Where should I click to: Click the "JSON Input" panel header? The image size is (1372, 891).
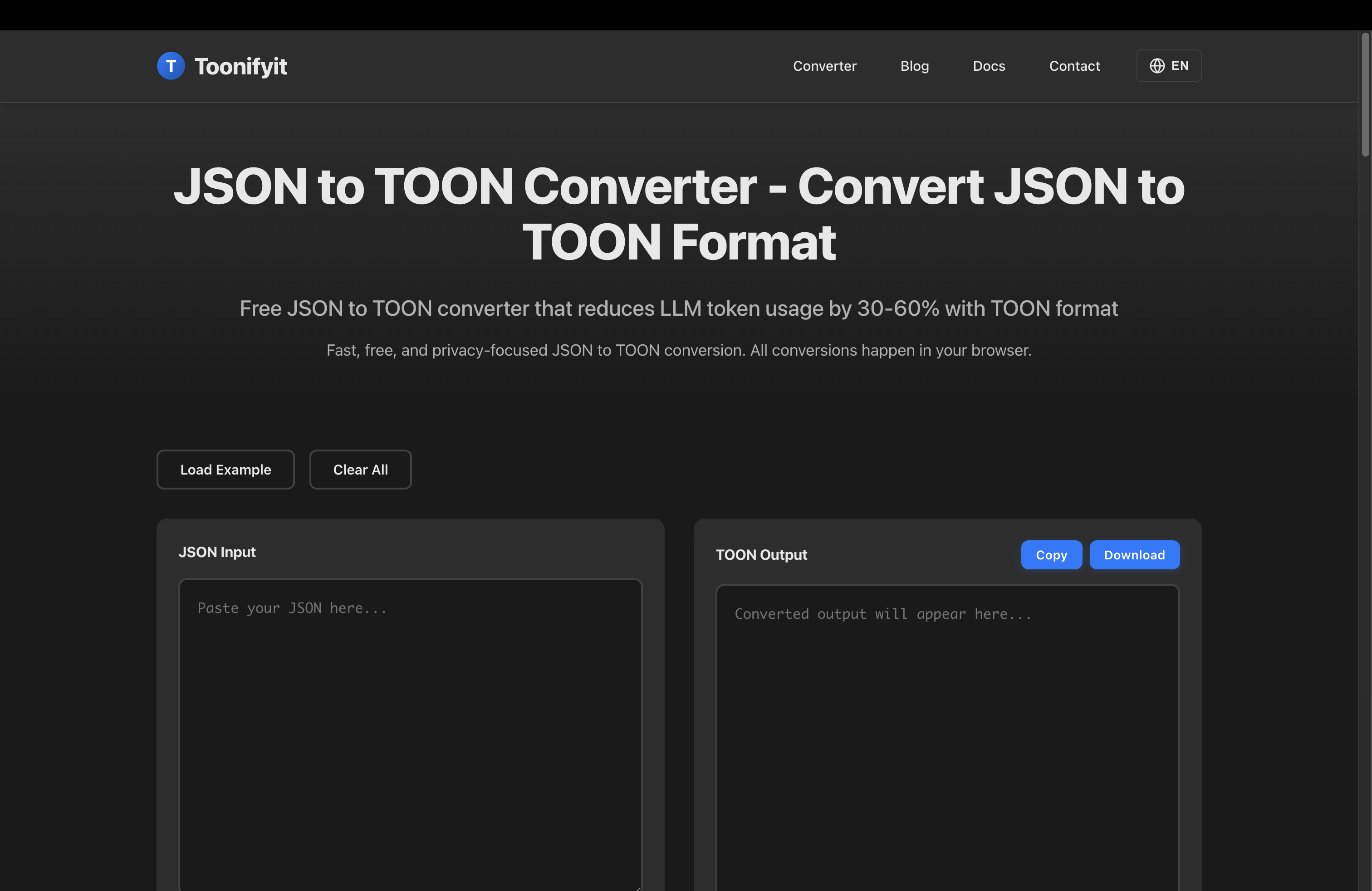217,552
